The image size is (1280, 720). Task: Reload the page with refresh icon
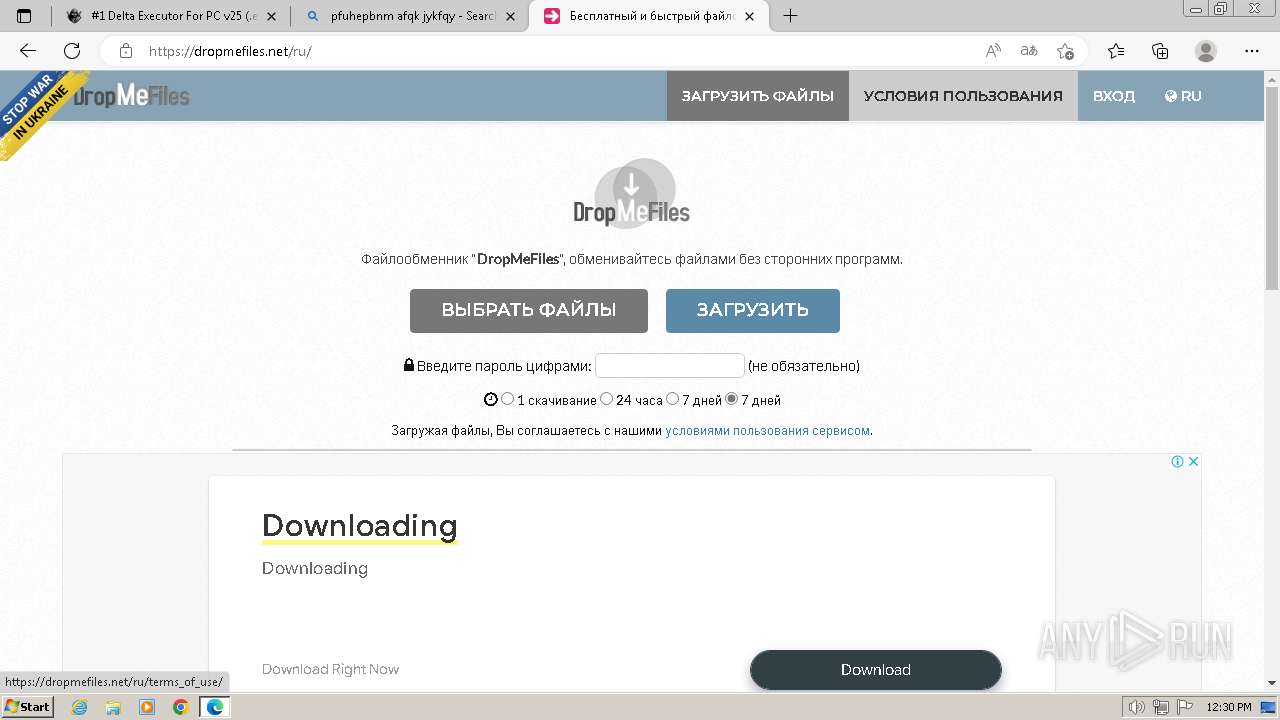72,51
